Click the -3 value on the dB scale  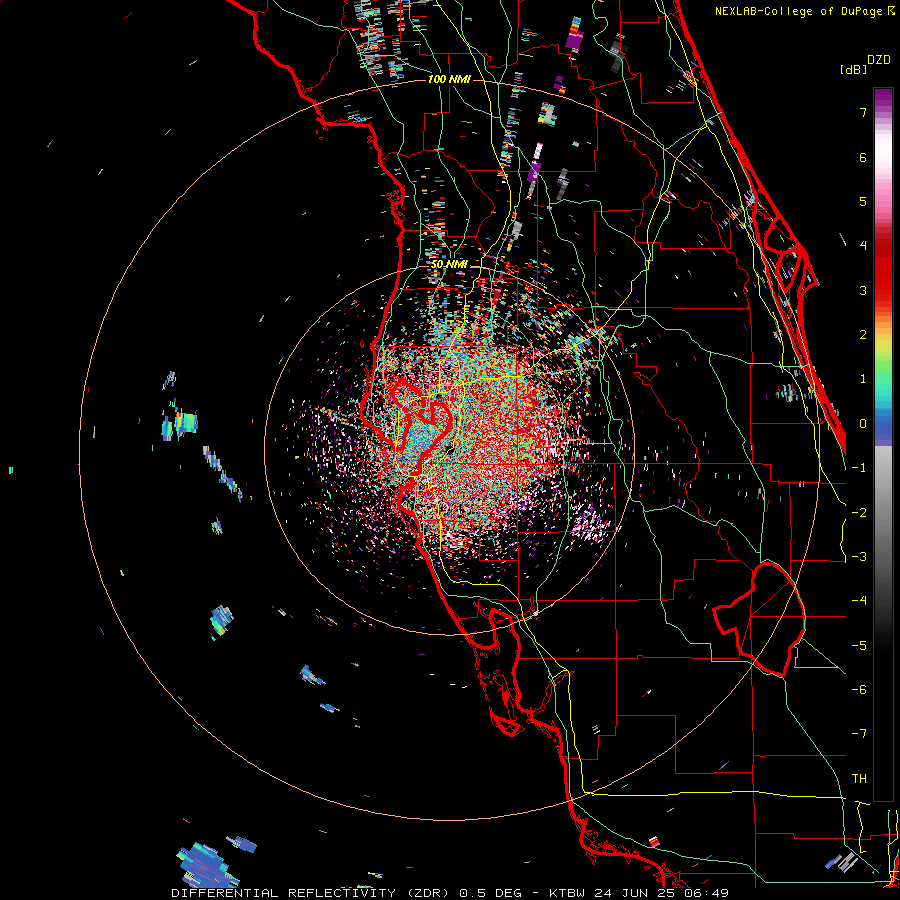pos(859,557)
